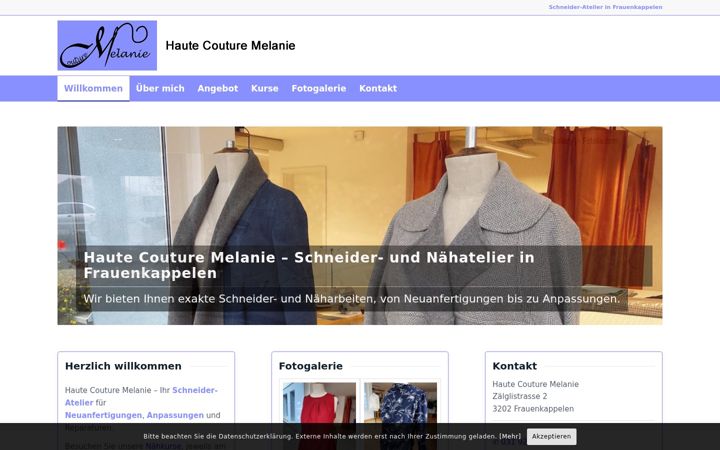The image size is (720, 450).
Task: Click the Fotogalerie box heading
Action: coord(310,366)
